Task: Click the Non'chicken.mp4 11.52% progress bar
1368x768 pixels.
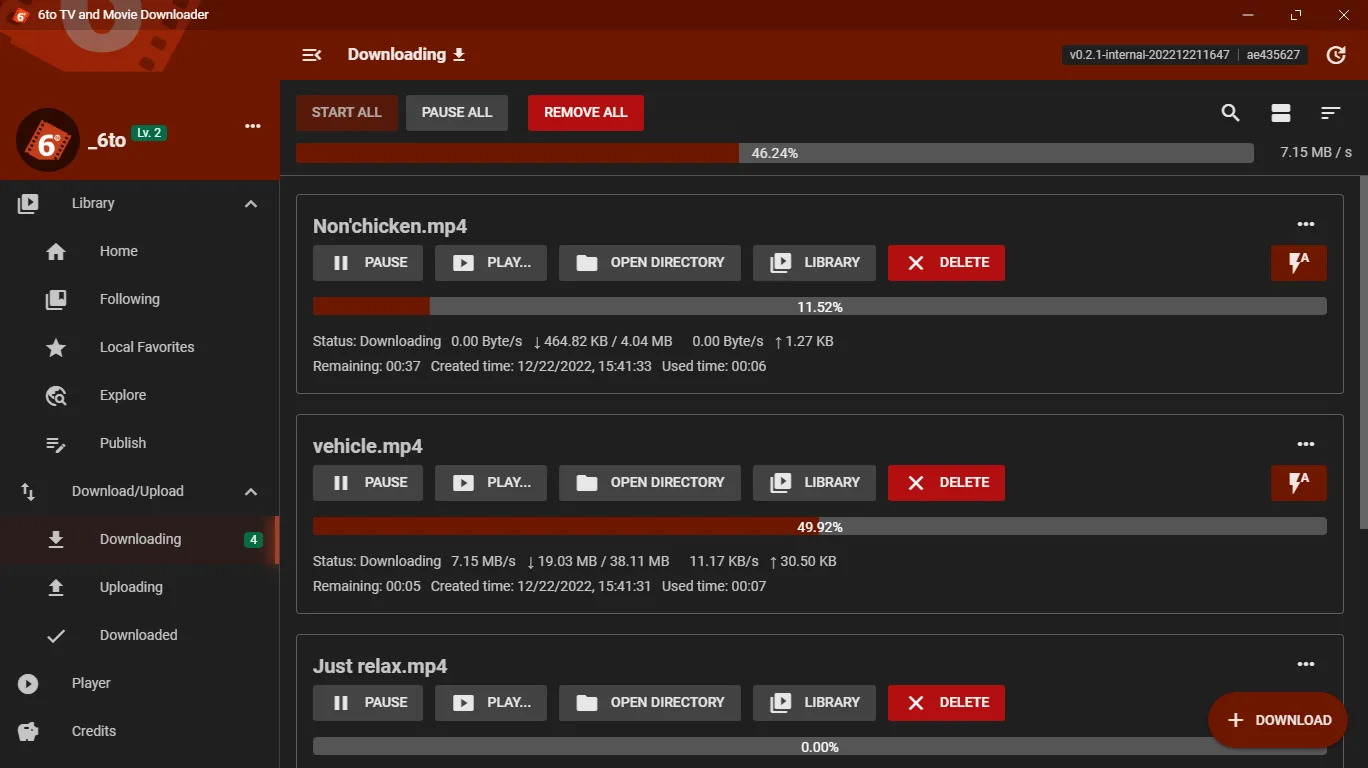Action: 820,307
